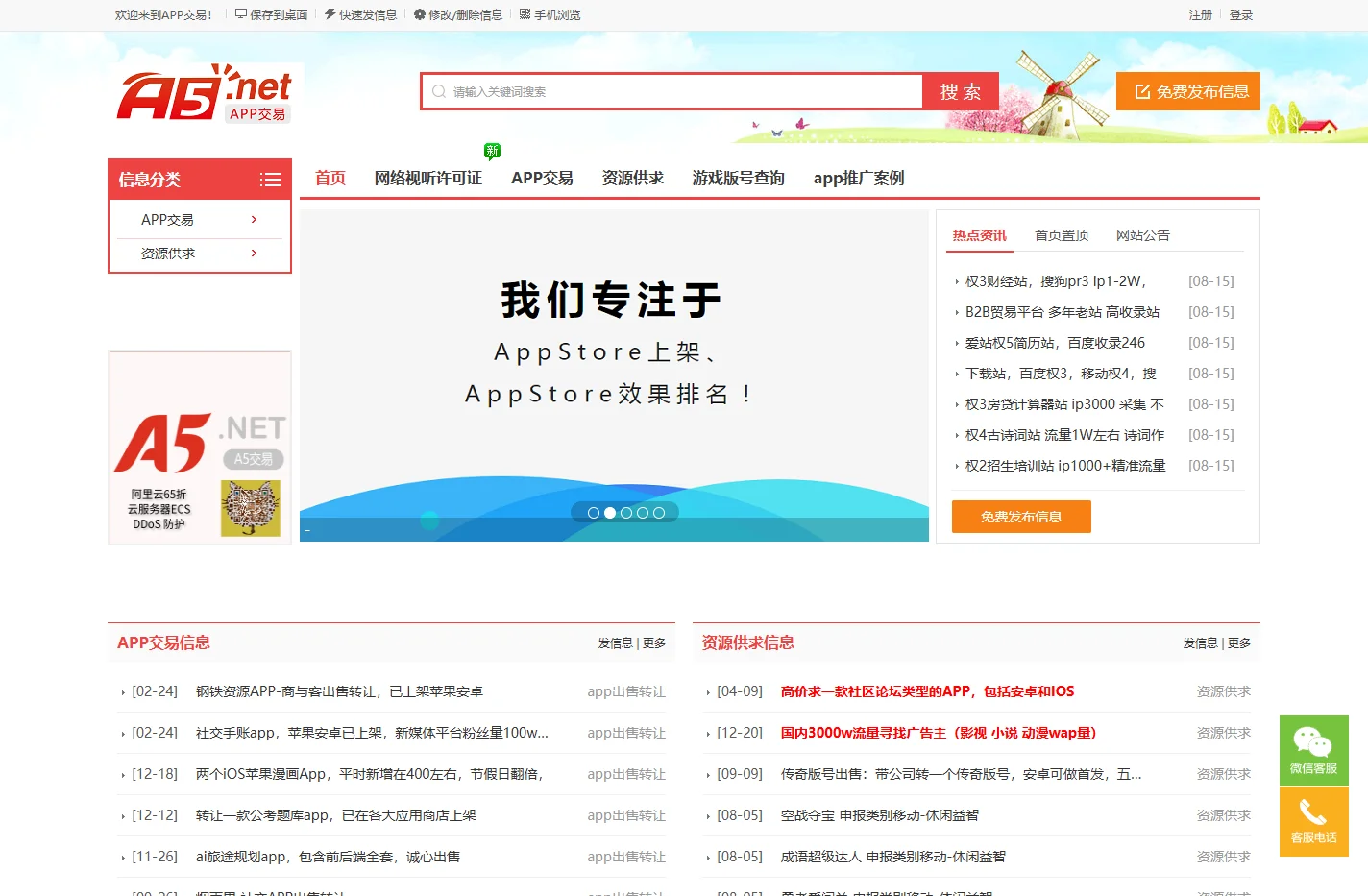The height and width of the screenshot is (896, 1368).
Task: Expand the 资源供求 category chevron
Action: click(254, 254)
